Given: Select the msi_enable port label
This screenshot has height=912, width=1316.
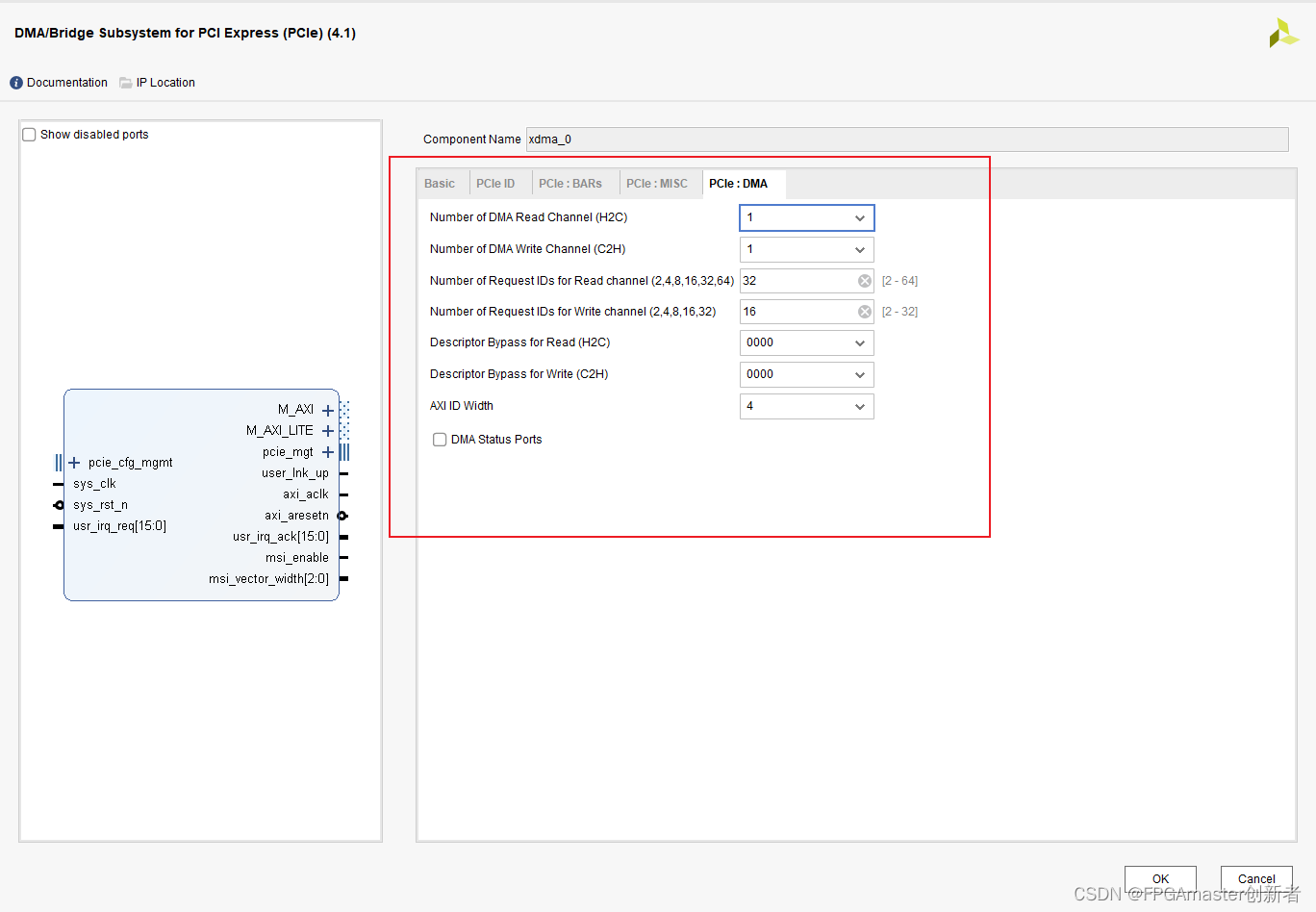Looking at the screenshot, I should [297, 558].
